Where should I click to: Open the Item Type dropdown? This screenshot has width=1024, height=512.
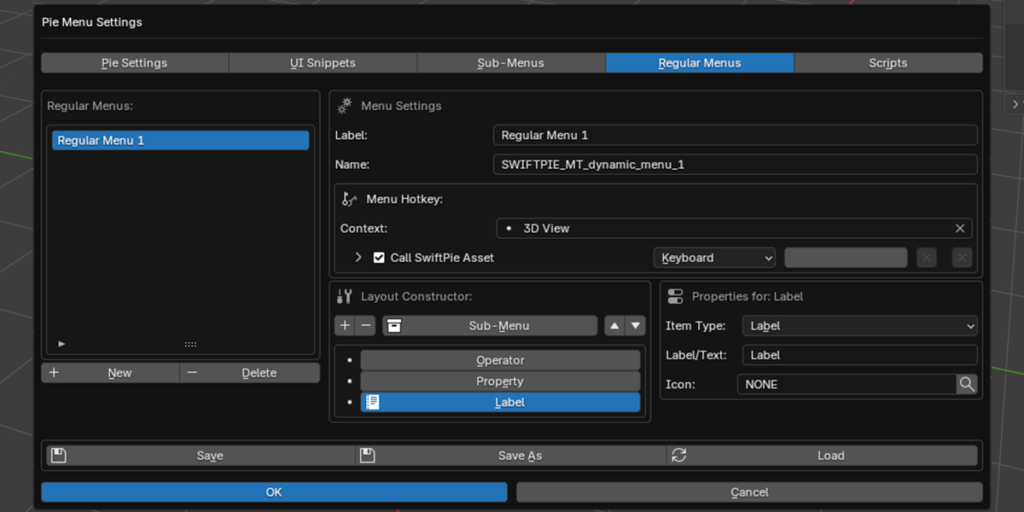[x=860, y=325]
